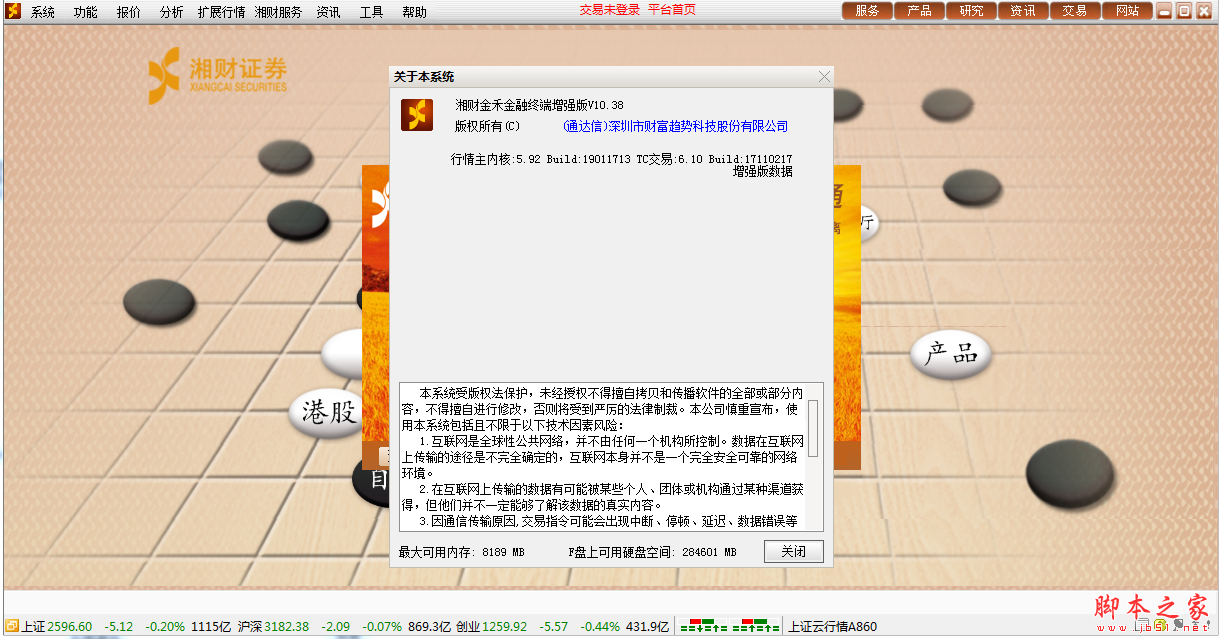1220x639 pixels.
Task: Switch to the 产品 top tab
Action: tap(919, 11)
